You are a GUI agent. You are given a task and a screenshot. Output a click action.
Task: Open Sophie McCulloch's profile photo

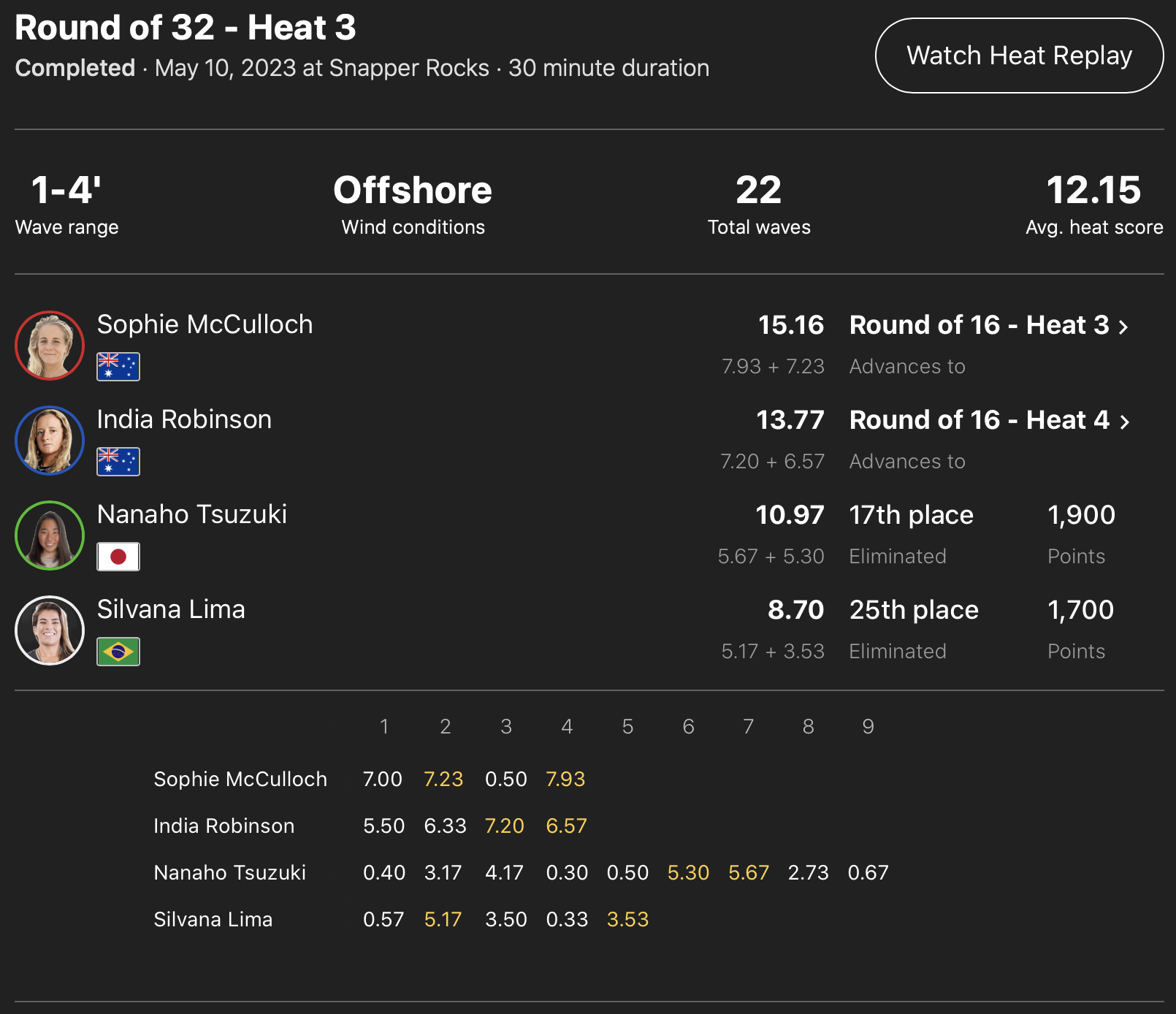[x=50, y=346]
